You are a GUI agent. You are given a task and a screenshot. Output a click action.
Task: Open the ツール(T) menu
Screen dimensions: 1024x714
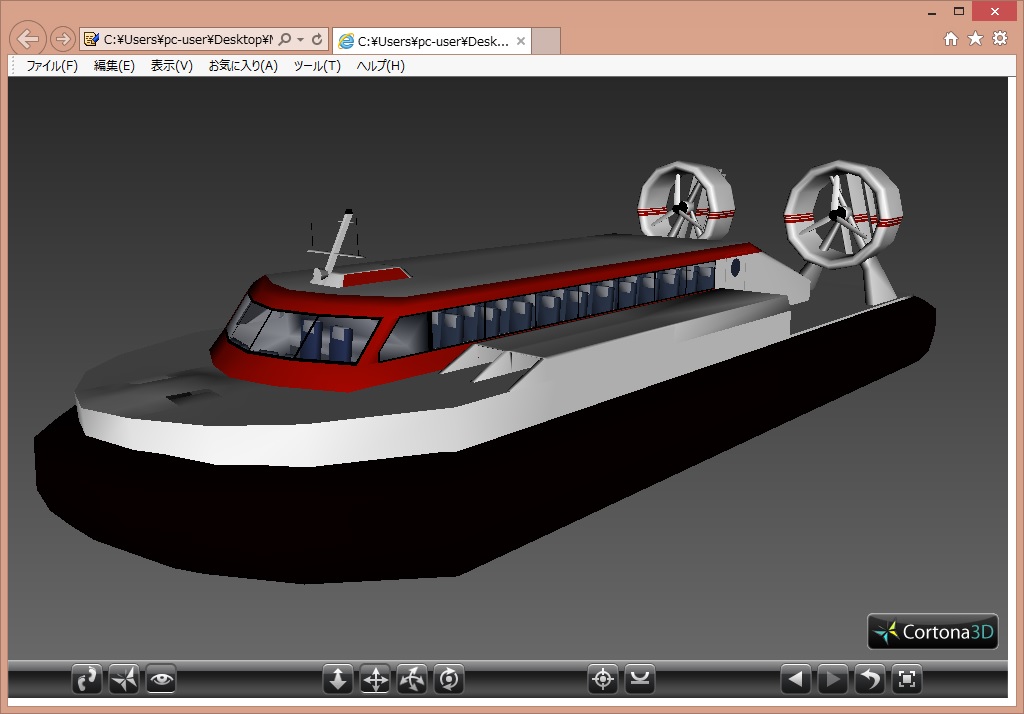pos(317,66)
